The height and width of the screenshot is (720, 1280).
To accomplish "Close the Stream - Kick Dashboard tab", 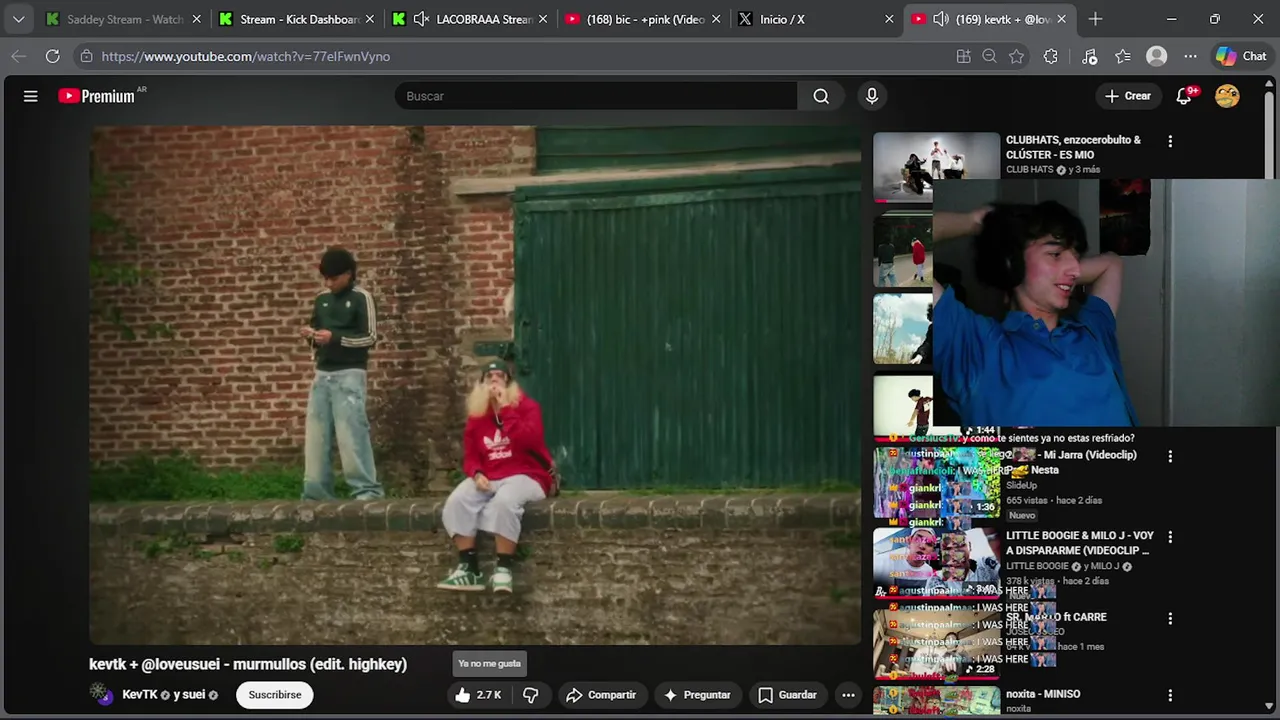I will (x=370, y=19).
